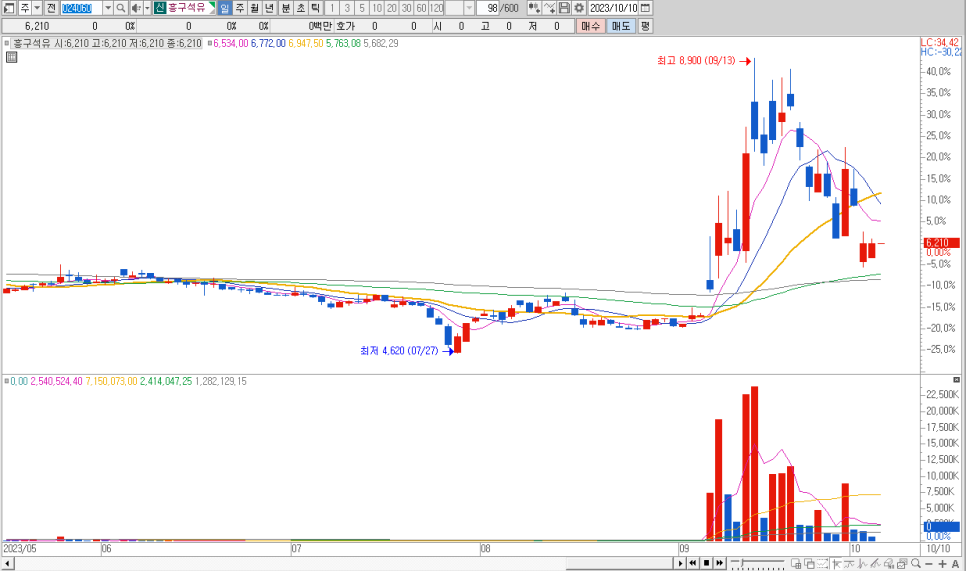
Task: Select the monthly '월' chart period
Action: point(254,8)
